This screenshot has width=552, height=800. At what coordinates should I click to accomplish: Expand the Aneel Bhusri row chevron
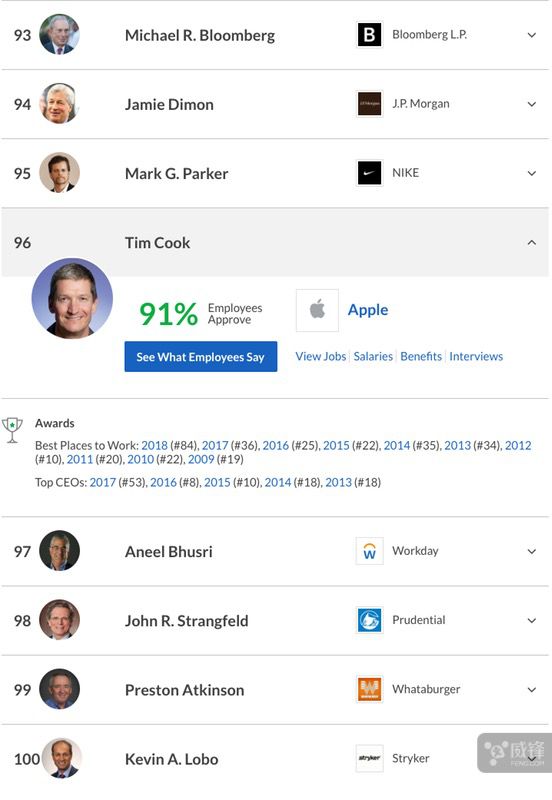point(532,551)
